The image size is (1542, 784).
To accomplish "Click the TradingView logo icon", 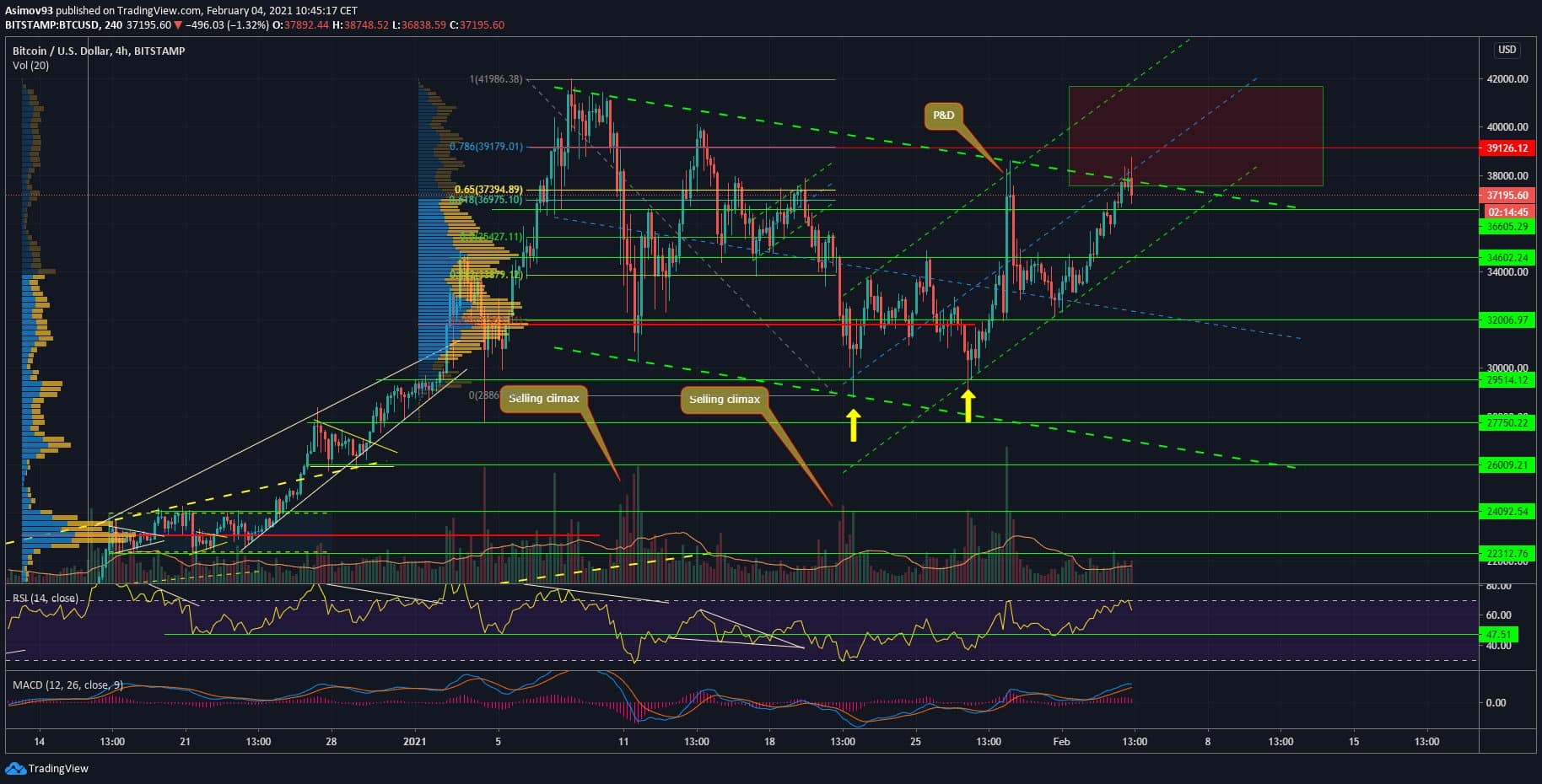I will tap(15, 768).
